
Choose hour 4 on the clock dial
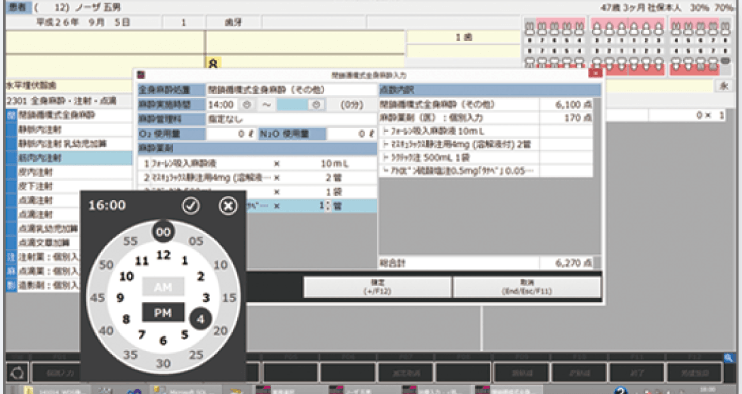[x=200, y=319]
